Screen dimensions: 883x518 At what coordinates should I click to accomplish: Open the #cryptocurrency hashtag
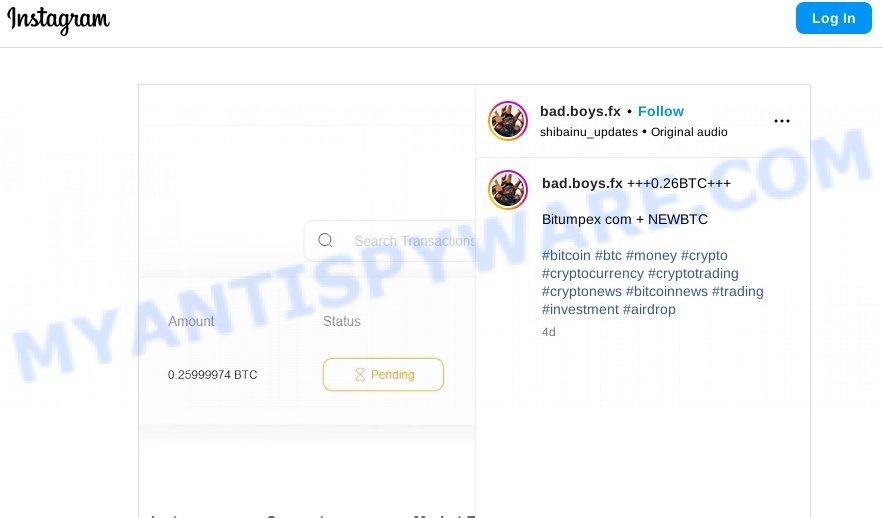point(592,273)
